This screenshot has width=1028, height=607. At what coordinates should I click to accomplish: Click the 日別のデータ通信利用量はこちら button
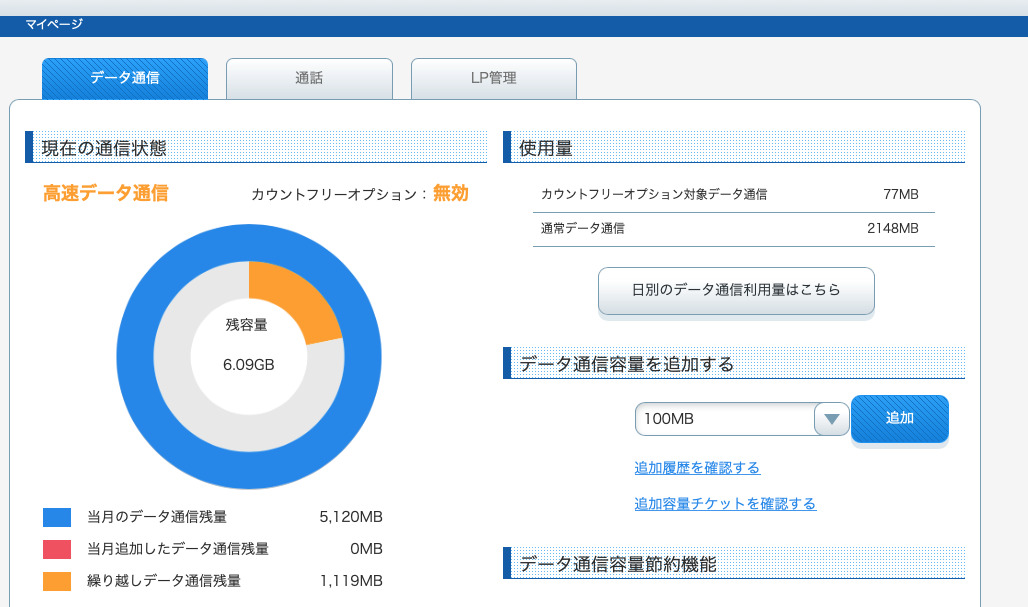(736, 291)
